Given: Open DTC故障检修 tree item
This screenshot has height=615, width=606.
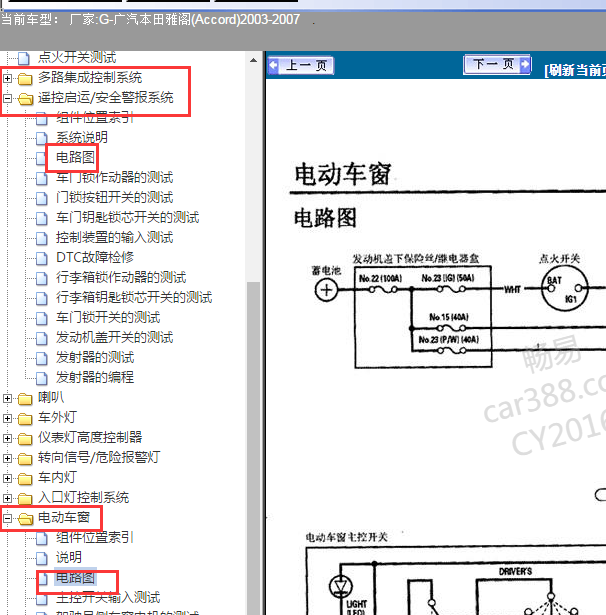Looking at the screenshot, I should click(x=95, y=257).
